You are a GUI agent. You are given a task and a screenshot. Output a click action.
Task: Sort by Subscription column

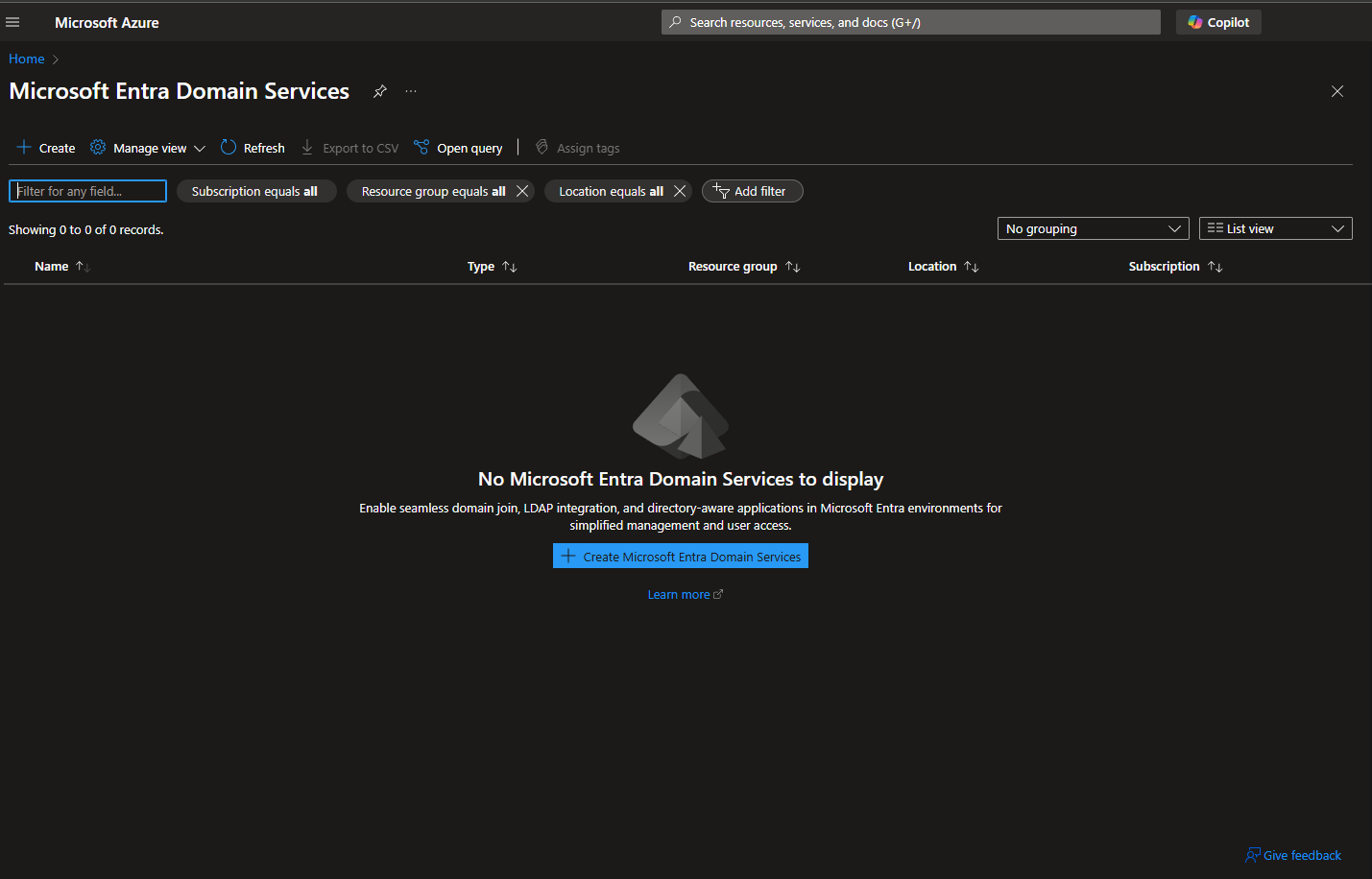point(1215,267)
